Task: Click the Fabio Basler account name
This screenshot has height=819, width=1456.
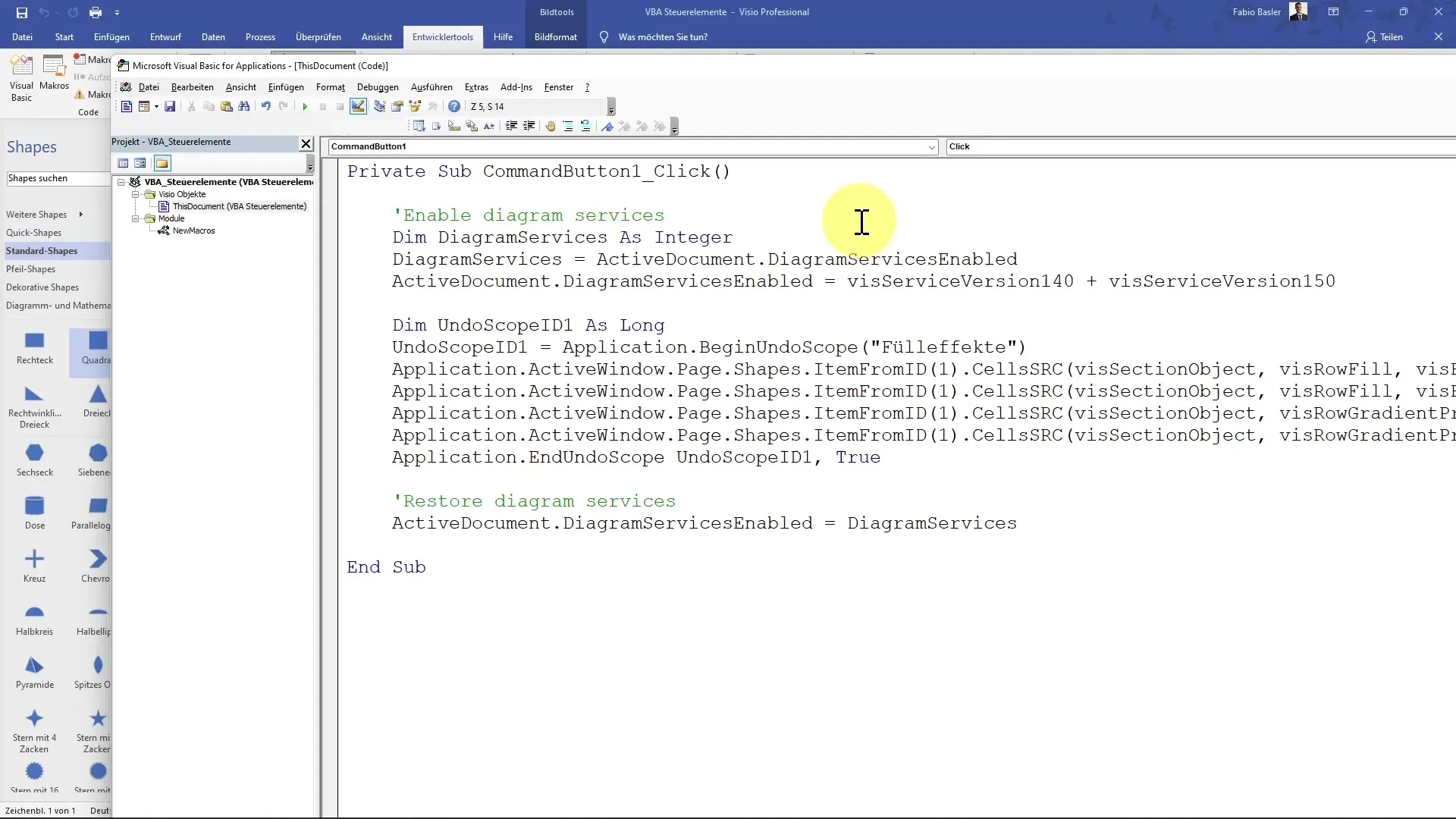Action: [x=1257, y=12]
